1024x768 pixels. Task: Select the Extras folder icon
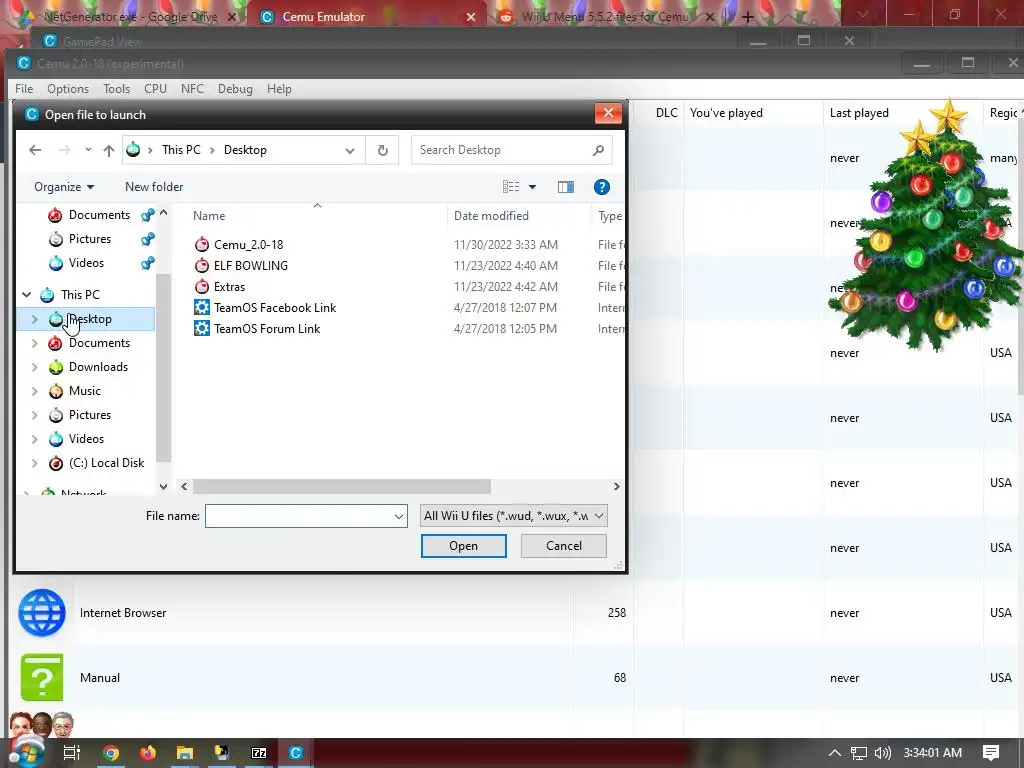[202, 287]
